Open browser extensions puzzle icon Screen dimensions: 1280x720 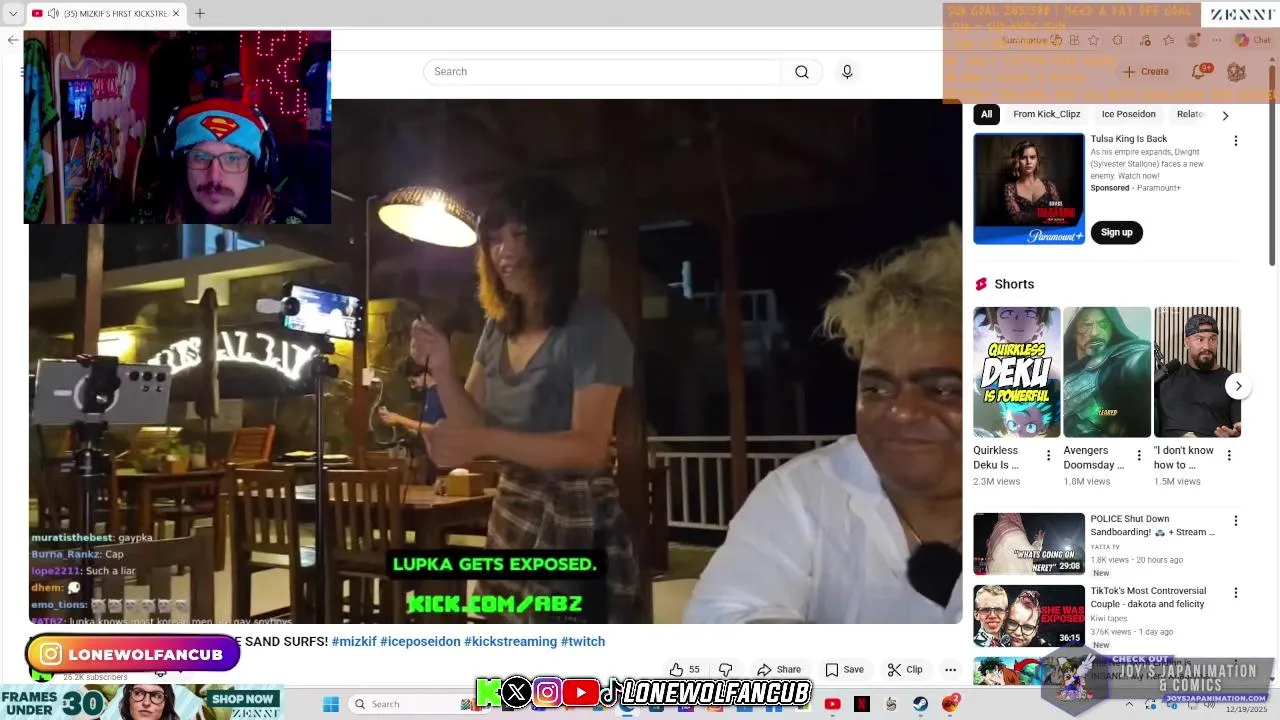(1118, 40)
